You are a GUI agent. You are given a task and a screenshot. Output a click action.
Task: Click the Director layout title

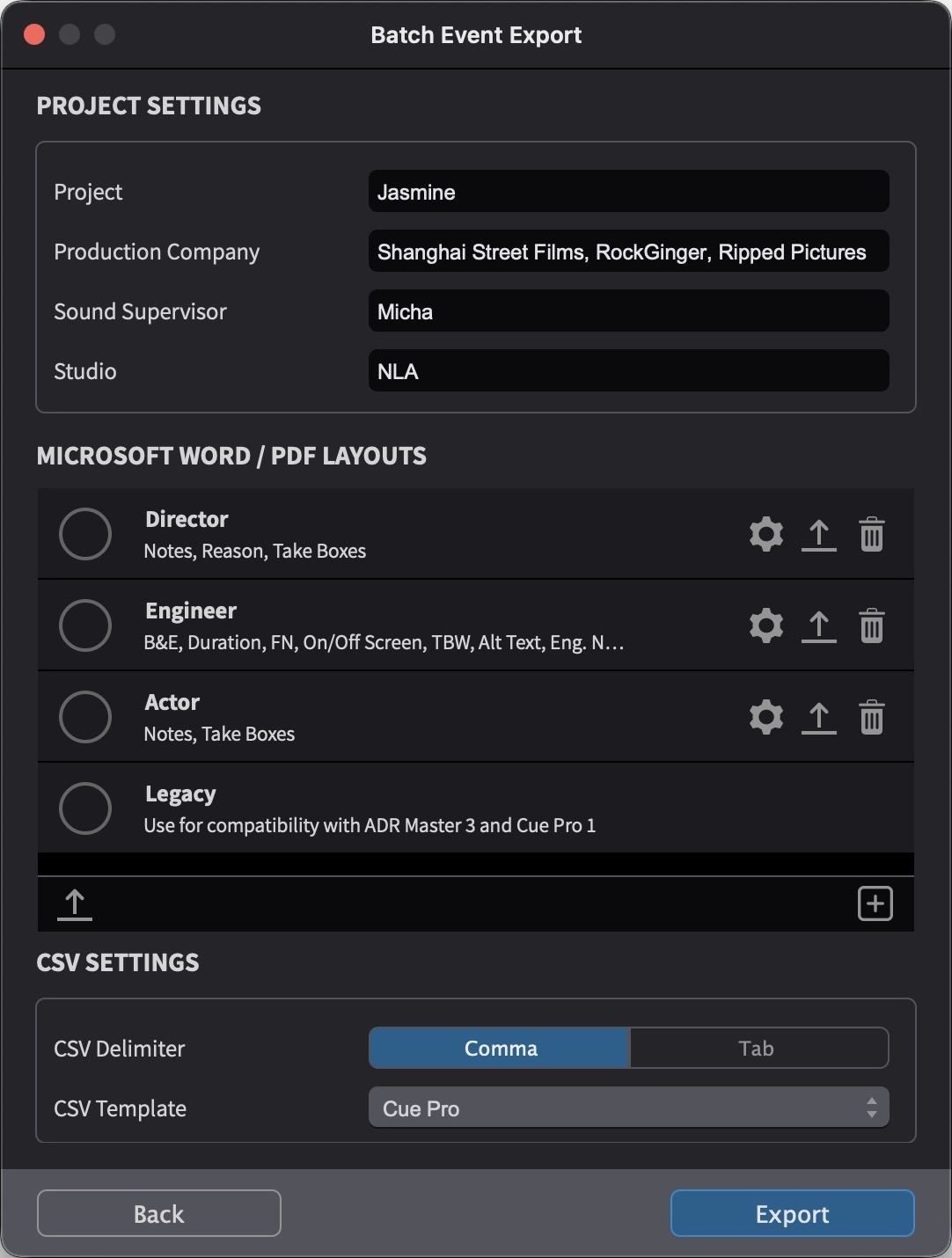[x=187, y=519]
